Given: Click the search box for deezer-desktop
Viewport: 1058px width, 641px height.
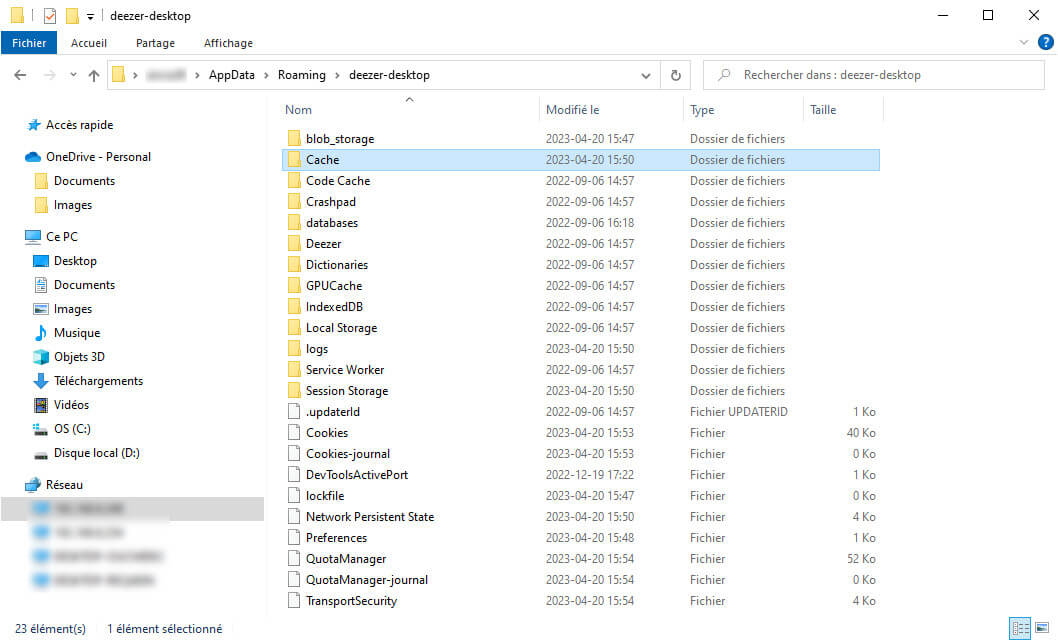Looking at the screenshot, I should coord(873,75).
